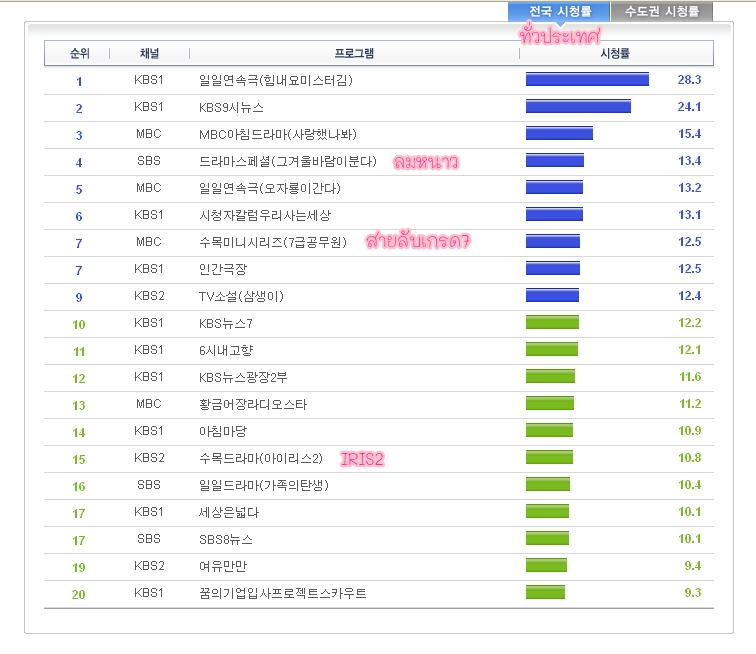Click the MBC channel in rank 3 row
756x654 pixels.
[148, 134]
